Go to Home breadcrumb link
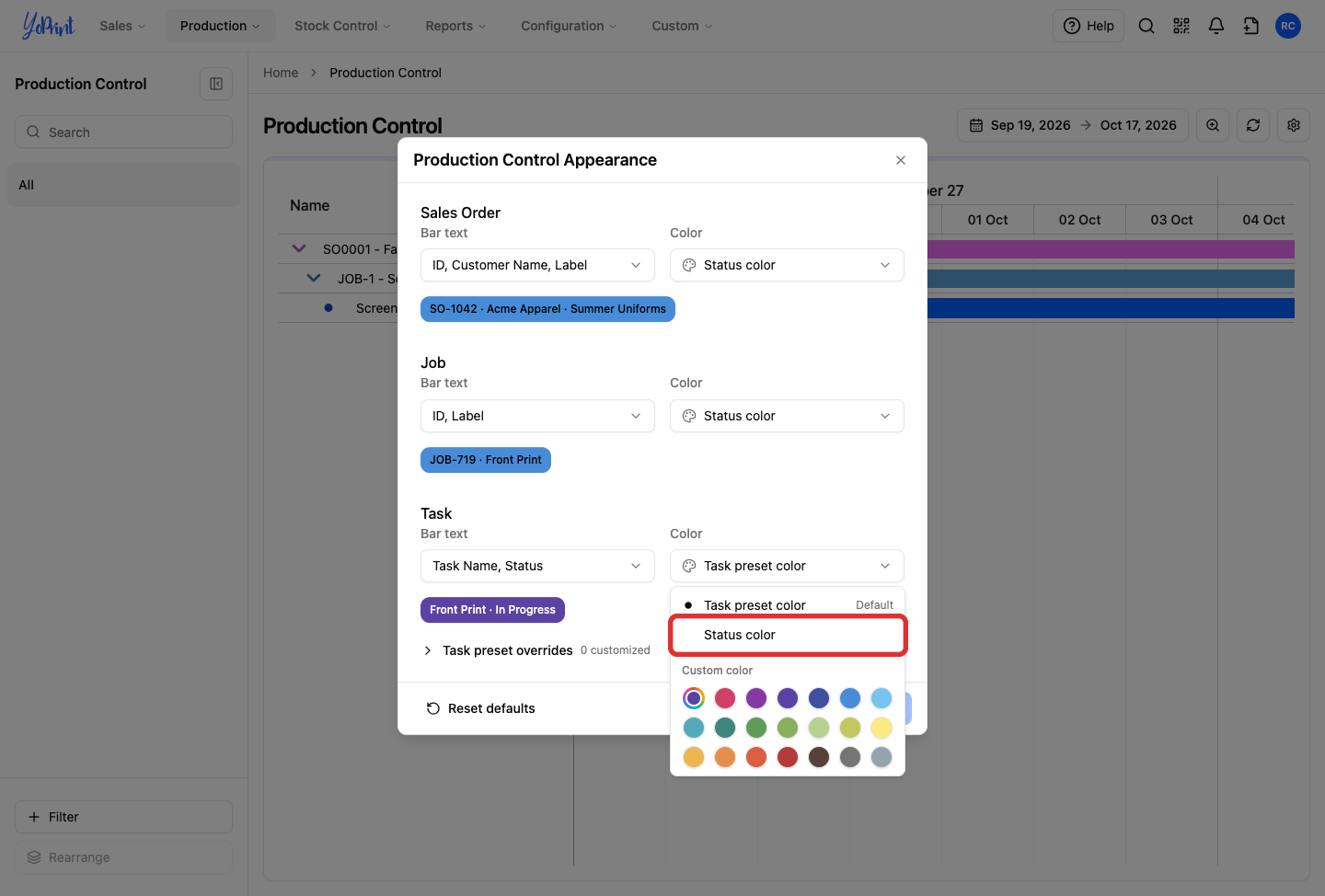Viewport: 1325px width, 896px height. 281,73
